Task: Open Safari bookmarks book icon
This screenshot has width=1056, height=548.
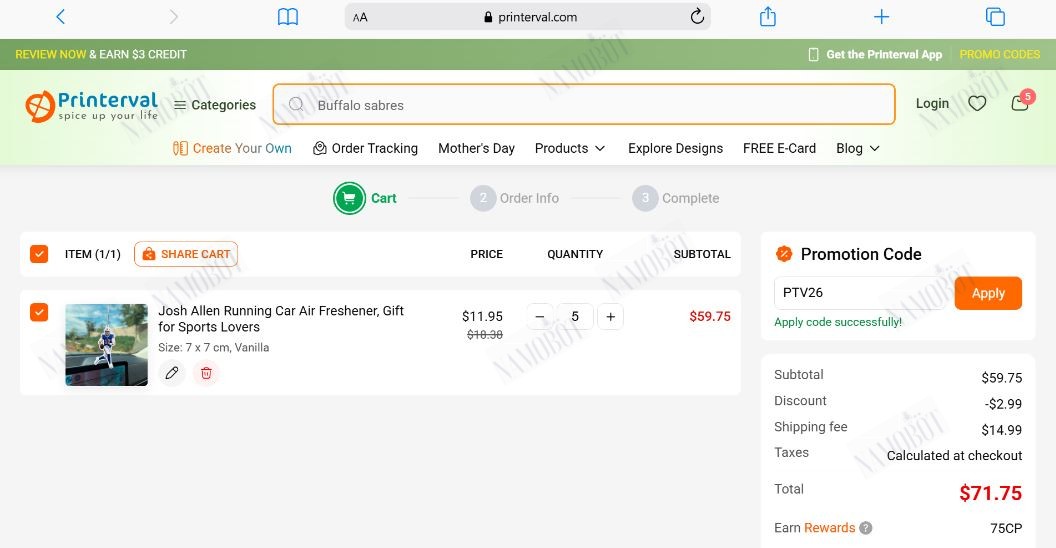Action: pyautogui.click(x=288, y=17)
